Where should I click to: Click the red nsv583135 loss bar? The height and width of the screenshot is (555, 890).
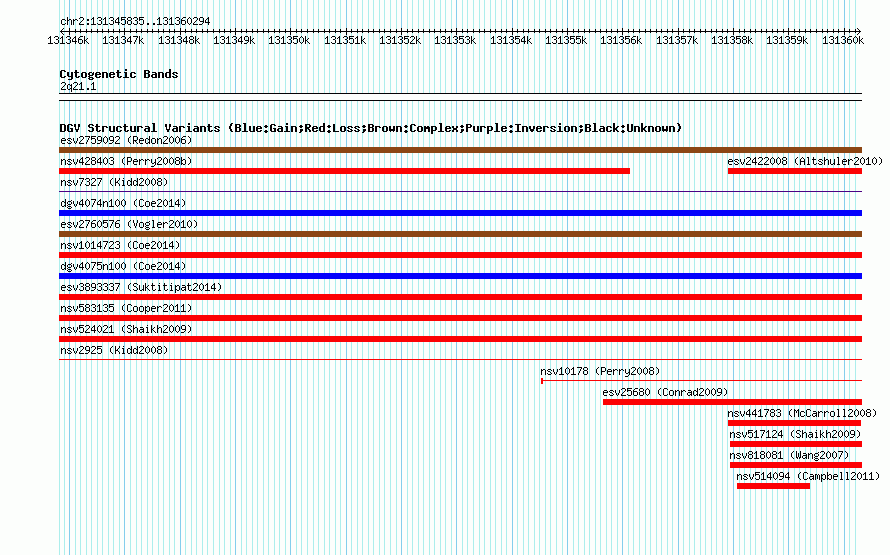tap(460, 318)
